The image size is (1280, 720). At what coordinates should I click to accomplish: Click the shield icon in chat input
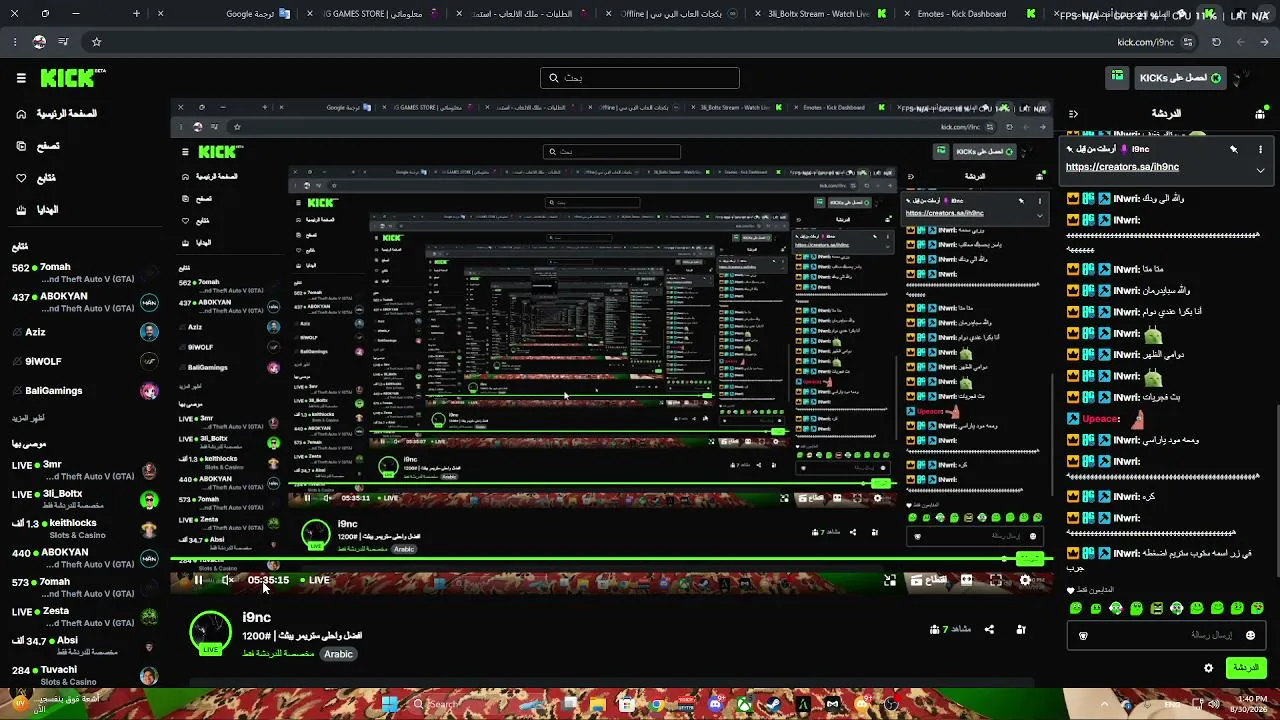pos(1083,635)
